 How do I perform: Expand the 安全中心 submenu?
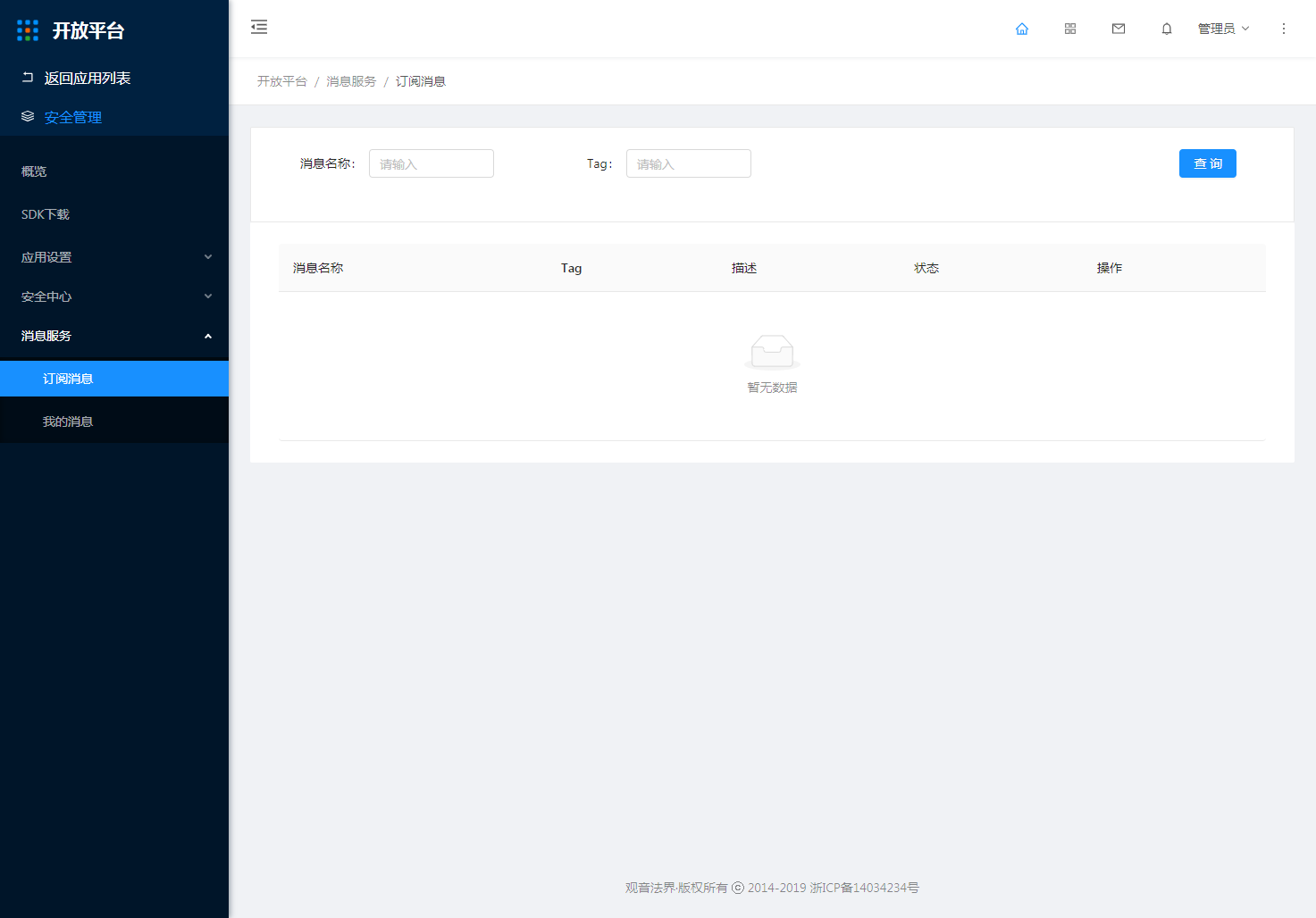click(x=114, y=296)
